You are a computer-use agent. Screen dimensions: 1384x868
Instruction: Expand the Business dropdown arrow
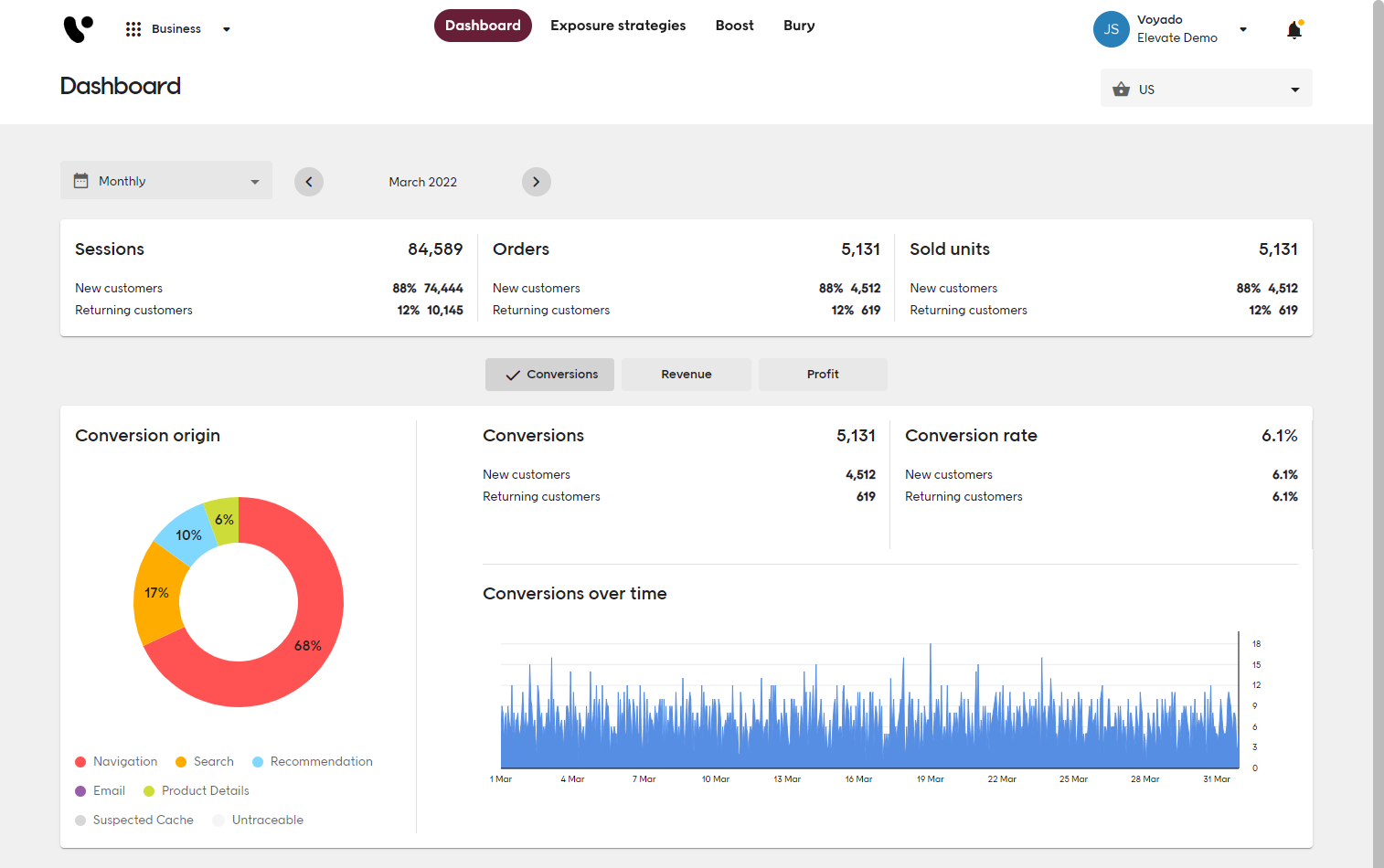pos(227,29)
